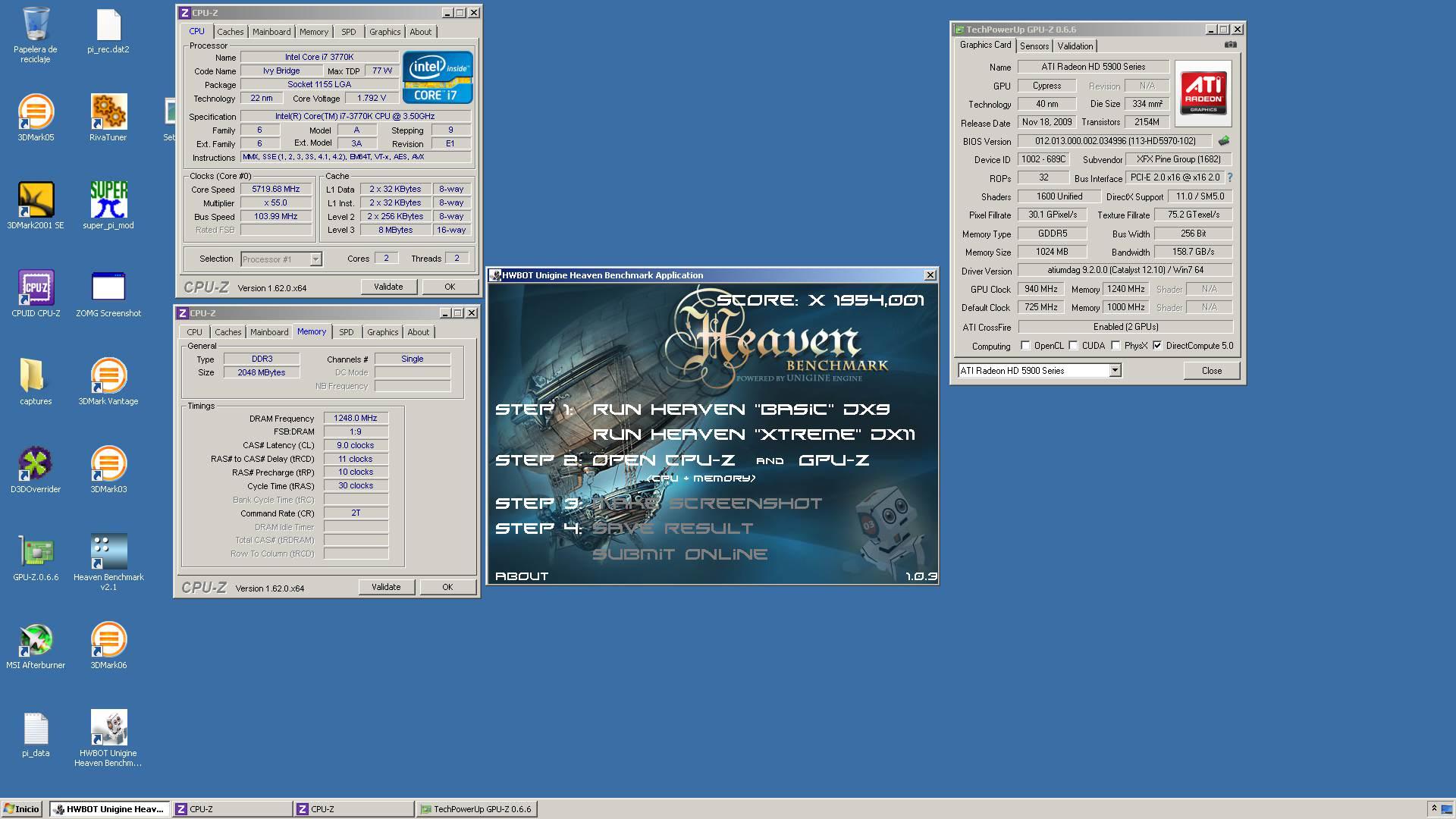Click the Inicio start button
The image size is (1456, 819).
coord(22,809)
